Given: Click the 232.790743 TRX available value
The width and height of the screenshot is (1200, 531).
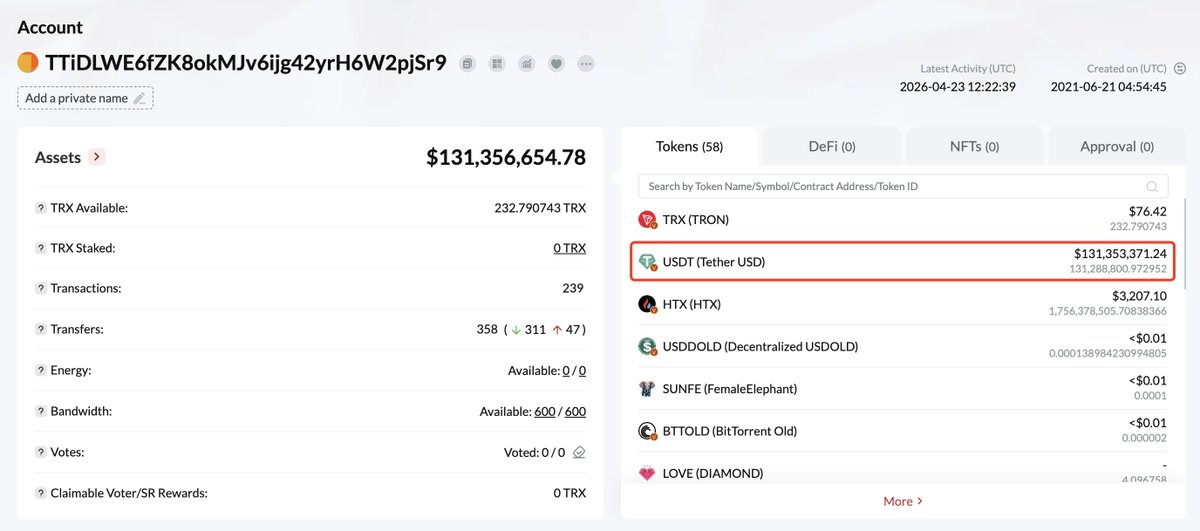Looking at the screenshot, I should [540, 208].
